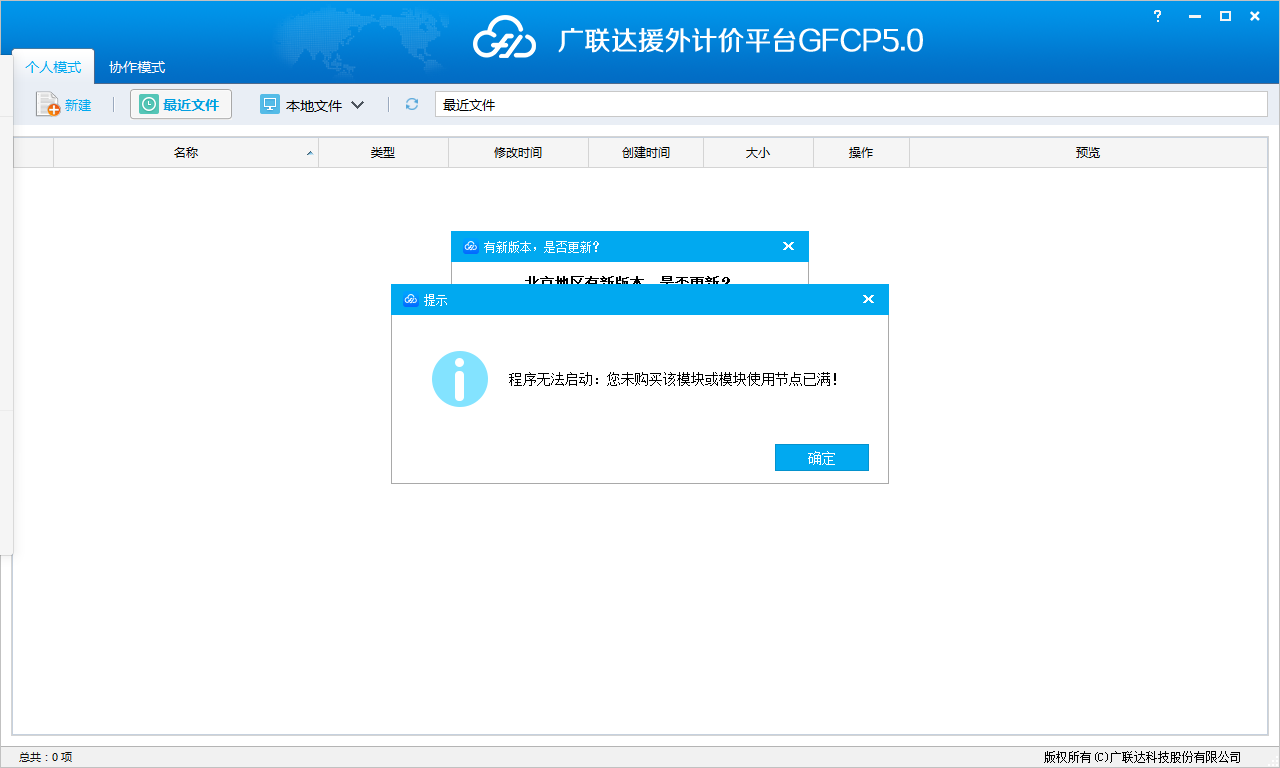Click the 版权所有 copyright text

click(x=1142, y=757)
